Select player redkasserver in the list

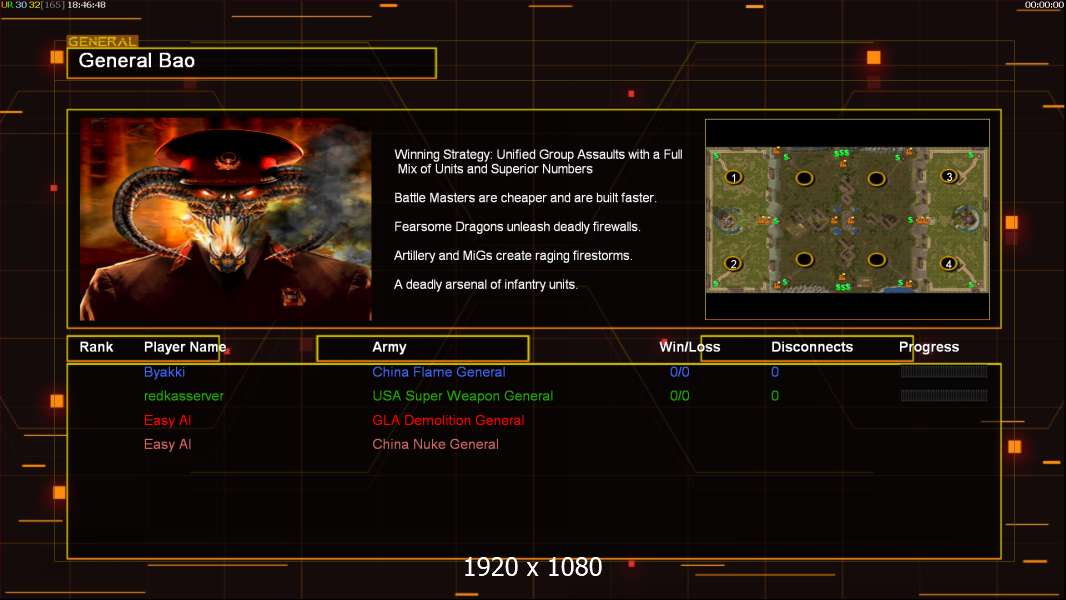coord(184,395)
